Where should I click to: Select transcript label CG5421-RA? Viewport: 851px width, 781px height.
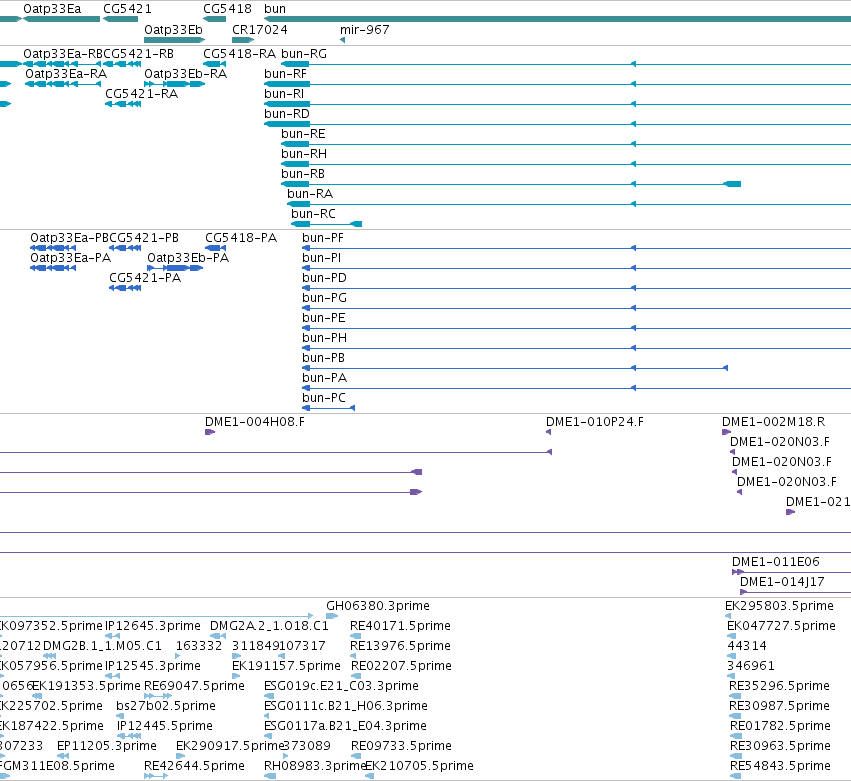pyautogui.click(x=142, y=94)
